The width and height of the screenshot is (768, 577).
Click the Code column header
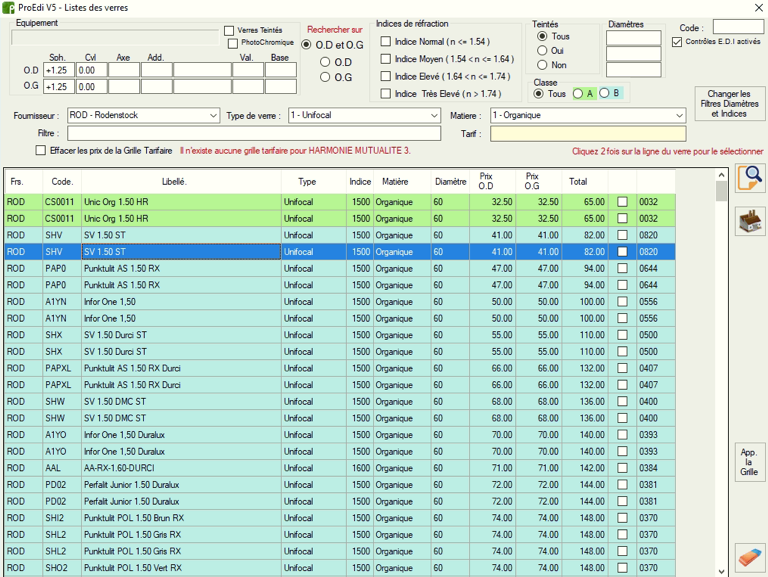[62, 182]
